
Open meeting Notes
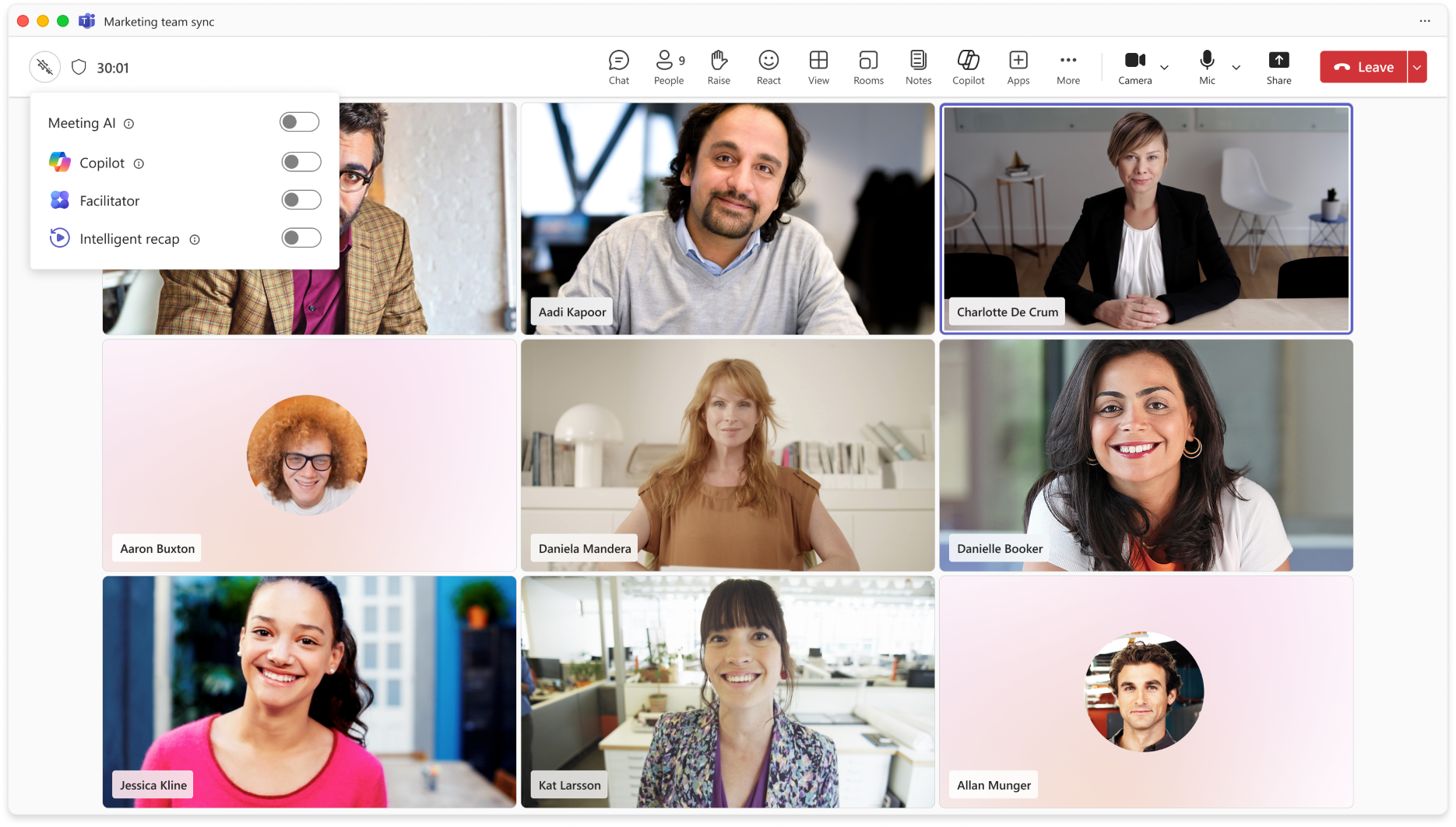pos(918,67)
